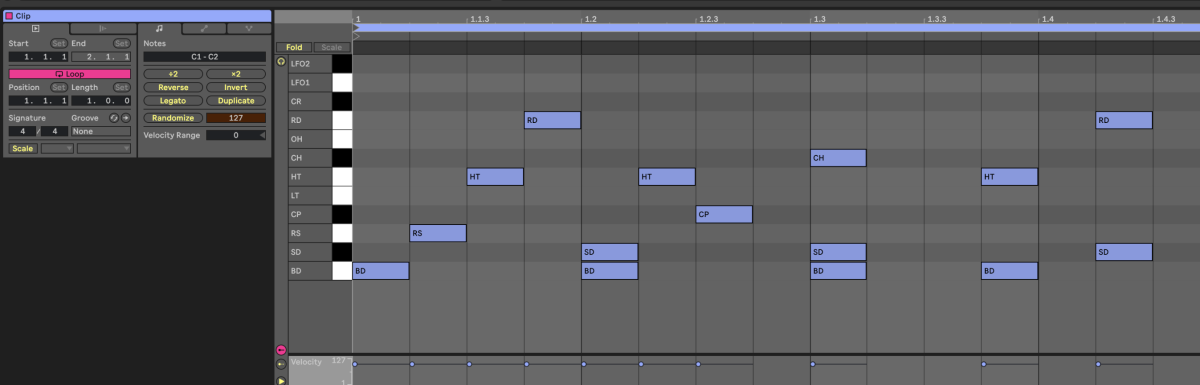Click the pink clip color square
Image resolution: width=1200 pixels, height=385 pixels.
(9, 16)
